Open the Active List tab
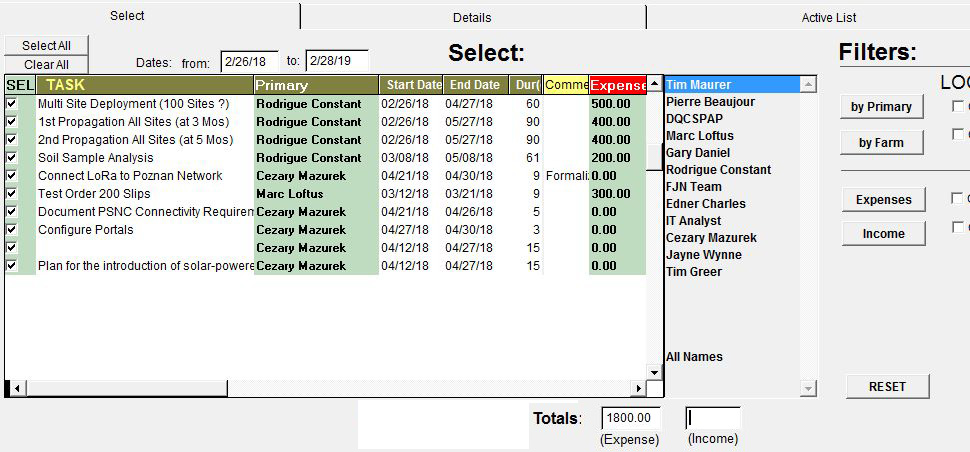Viewport: 970px width, 452px height. 828,17
